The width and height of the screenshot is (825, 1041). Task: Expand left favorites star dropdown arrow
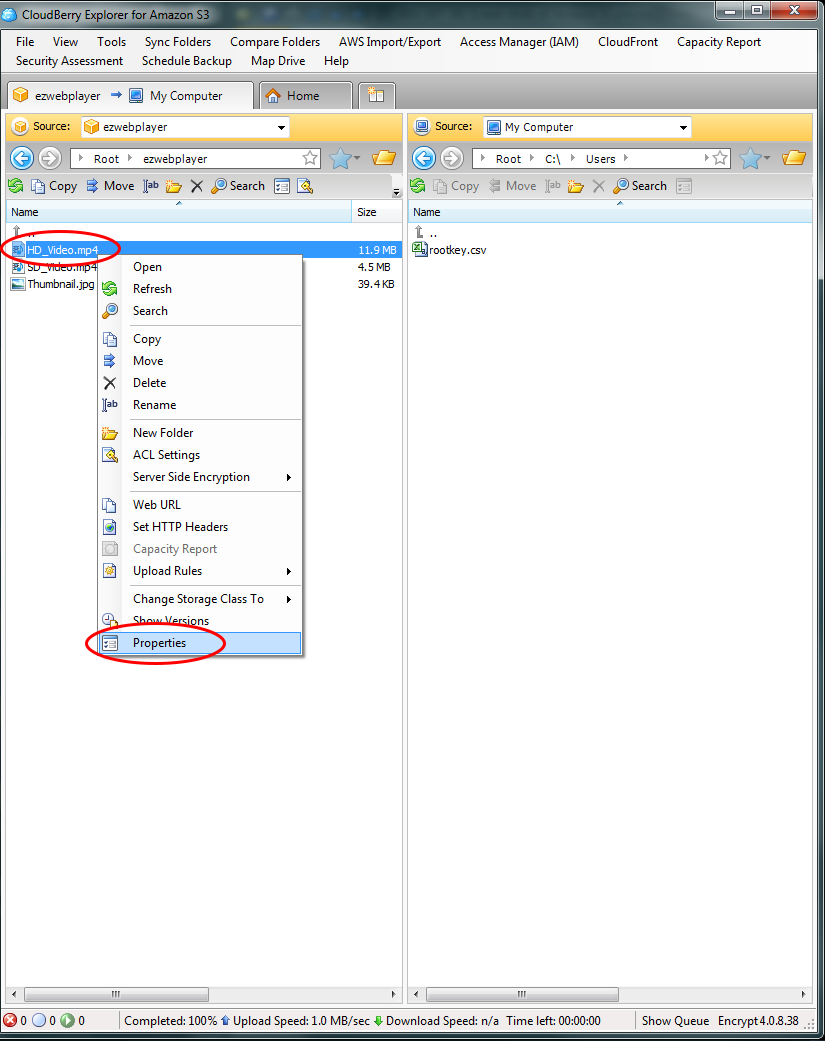[357, 158]
